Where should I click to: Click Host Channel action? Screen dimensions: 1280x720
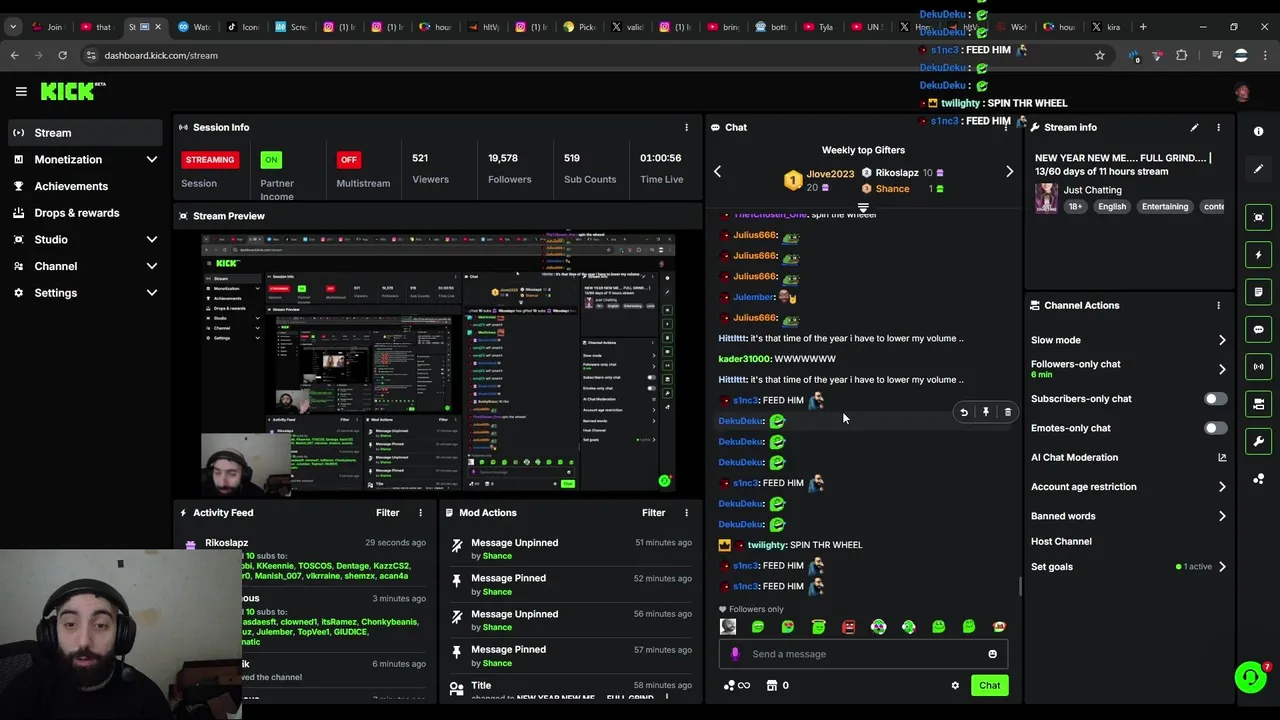tap(1061, 541)
